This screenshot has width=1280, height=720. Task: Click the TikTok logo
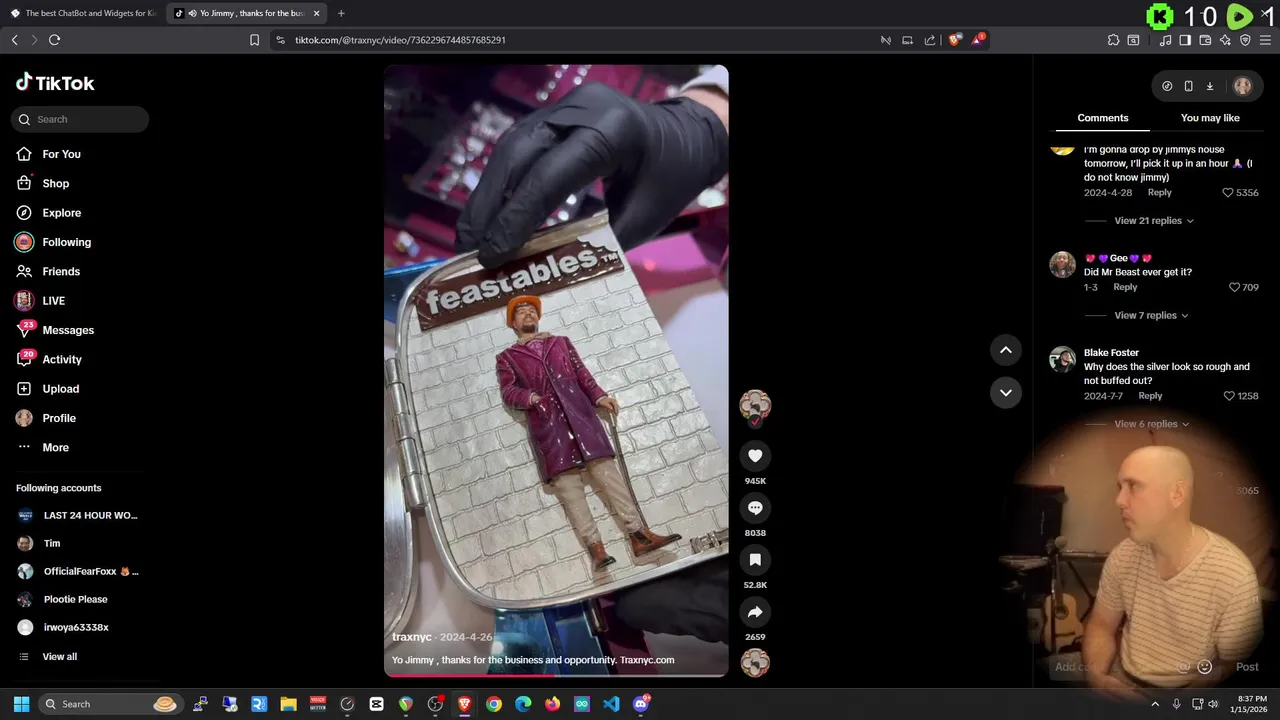(x=55, y=83)
